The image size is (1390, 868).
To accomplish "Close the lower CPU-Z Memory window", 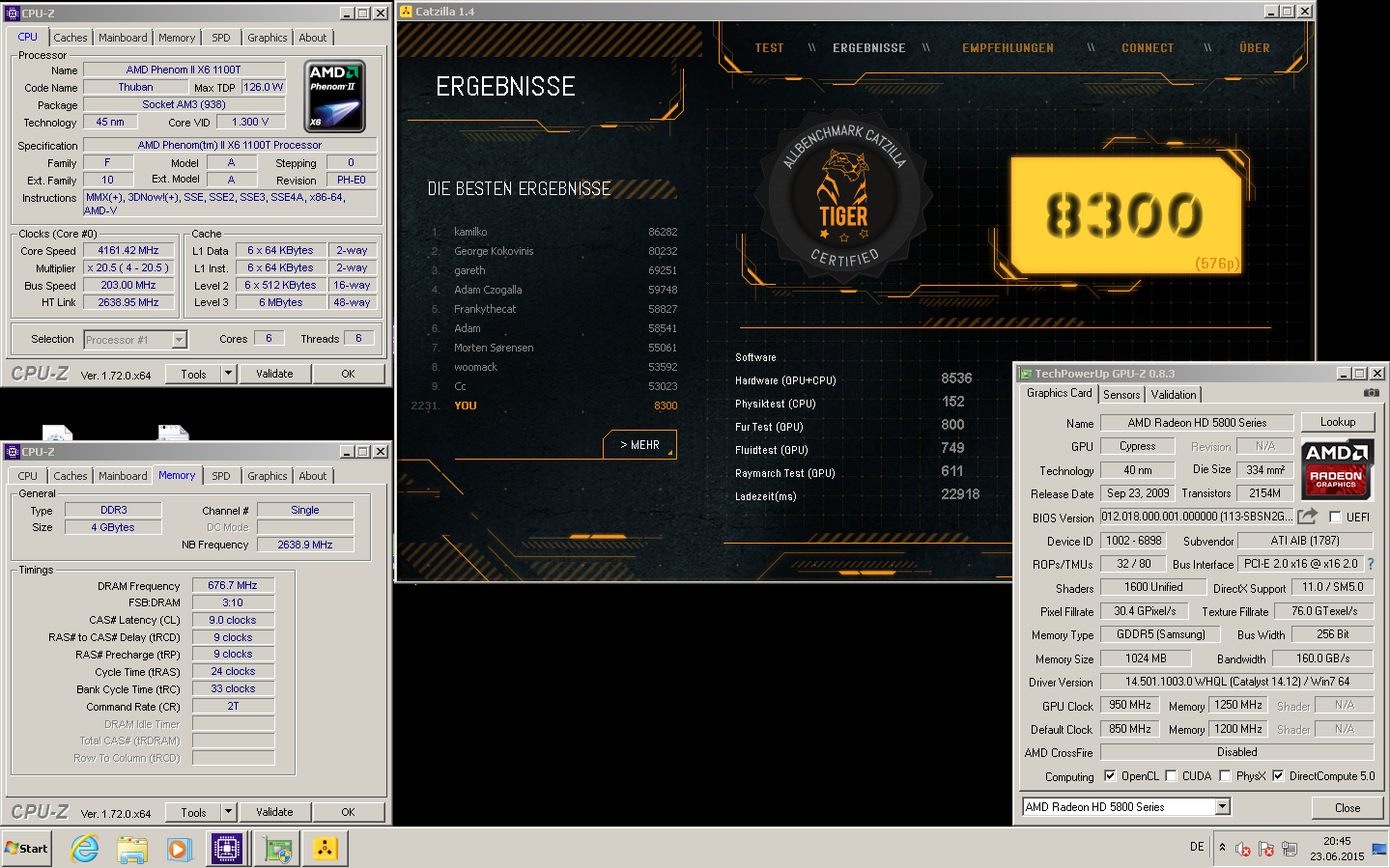I will coord(381,452).
